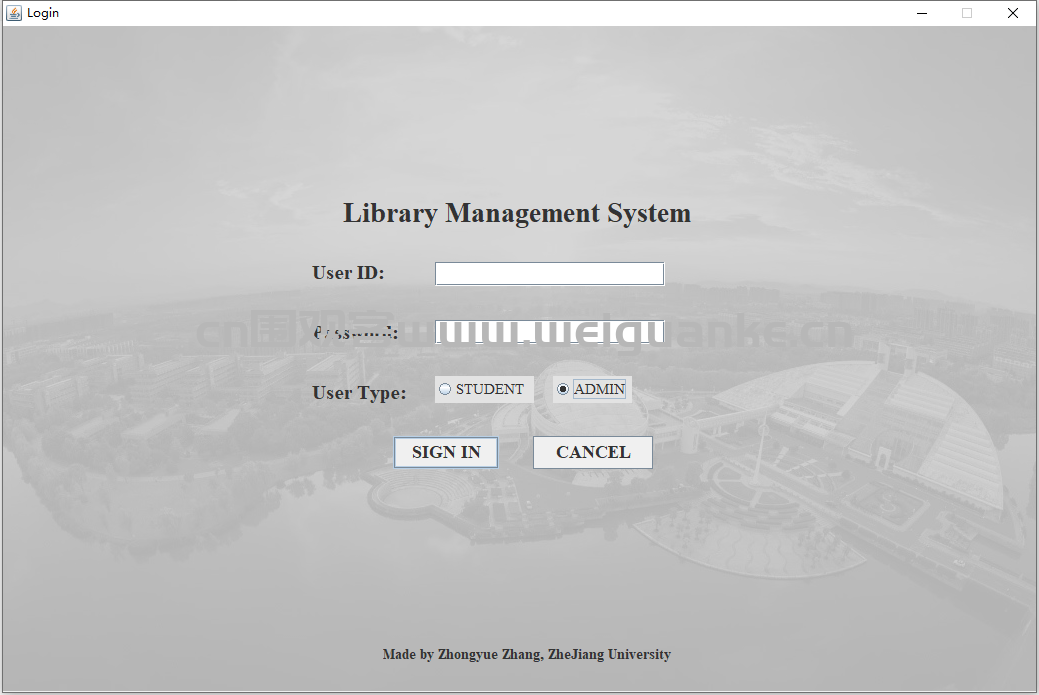Click the SIGN IN button

[x=446, y=453]
